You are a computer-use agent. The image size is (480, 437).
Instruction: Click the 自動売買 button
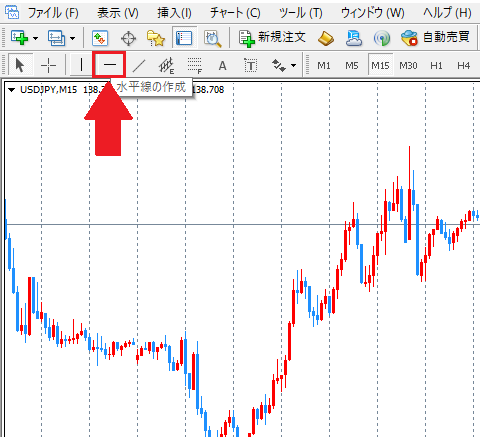436,37
